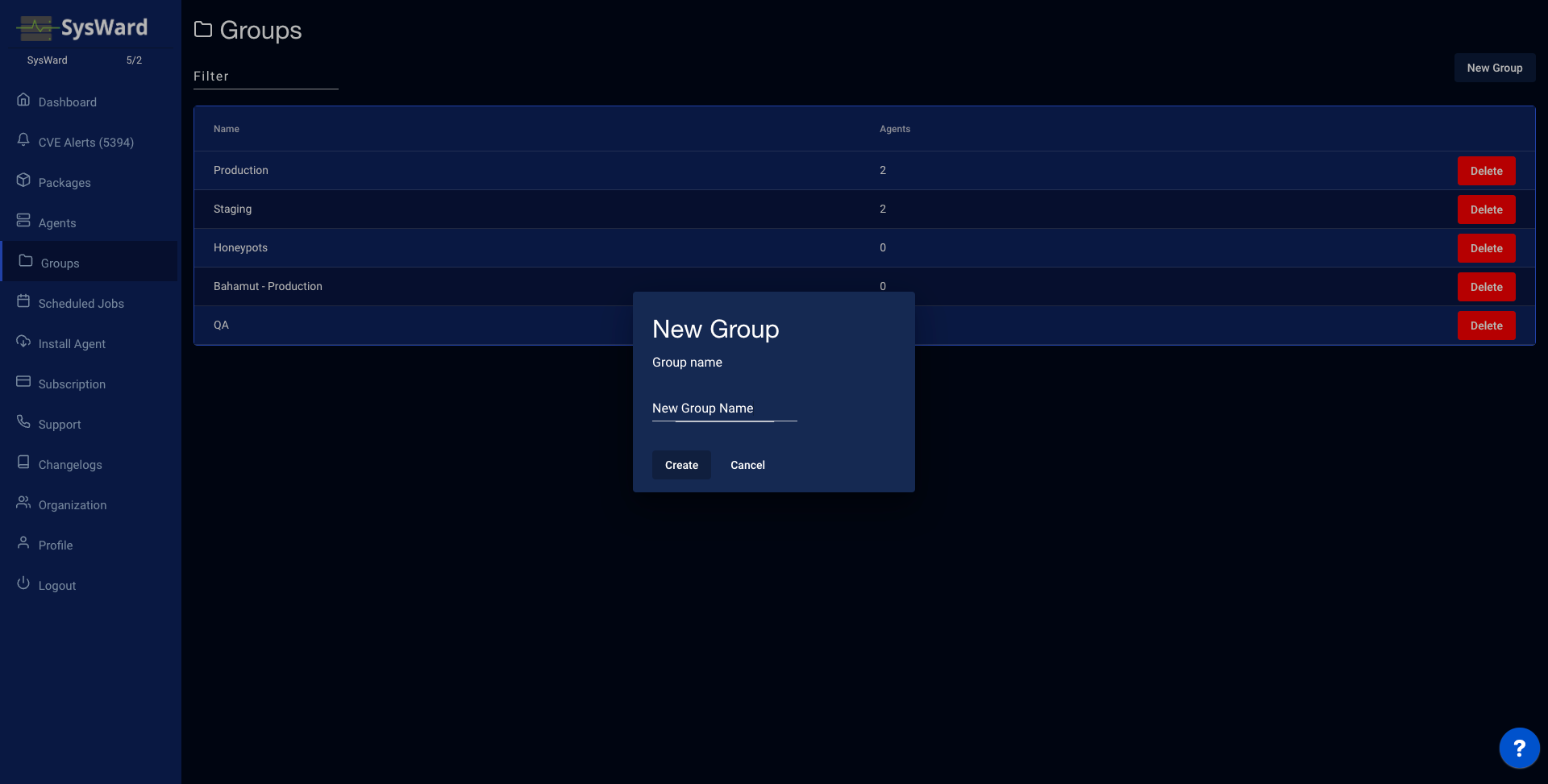Image resolution: width=1548 pixels, height=784 pixels.
Task: Click the Filter input field
Action: click(x=265, y=77)
